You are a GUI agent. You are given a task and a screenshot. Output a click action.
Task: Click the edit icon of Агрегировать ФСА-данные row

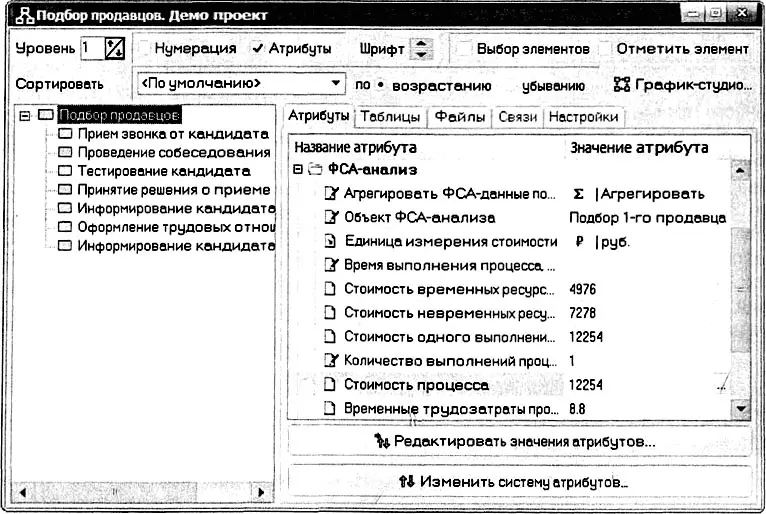[331, 193]
